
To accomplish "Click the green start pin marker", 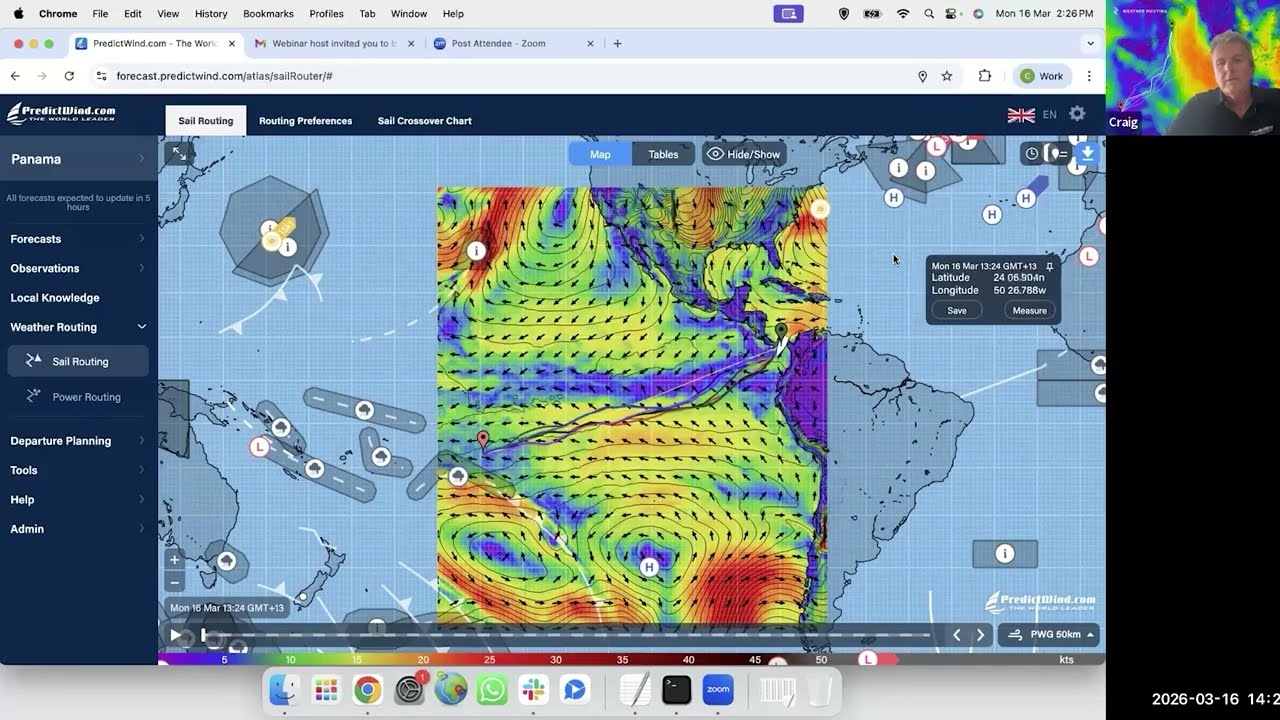I will [x=781, y=330].
